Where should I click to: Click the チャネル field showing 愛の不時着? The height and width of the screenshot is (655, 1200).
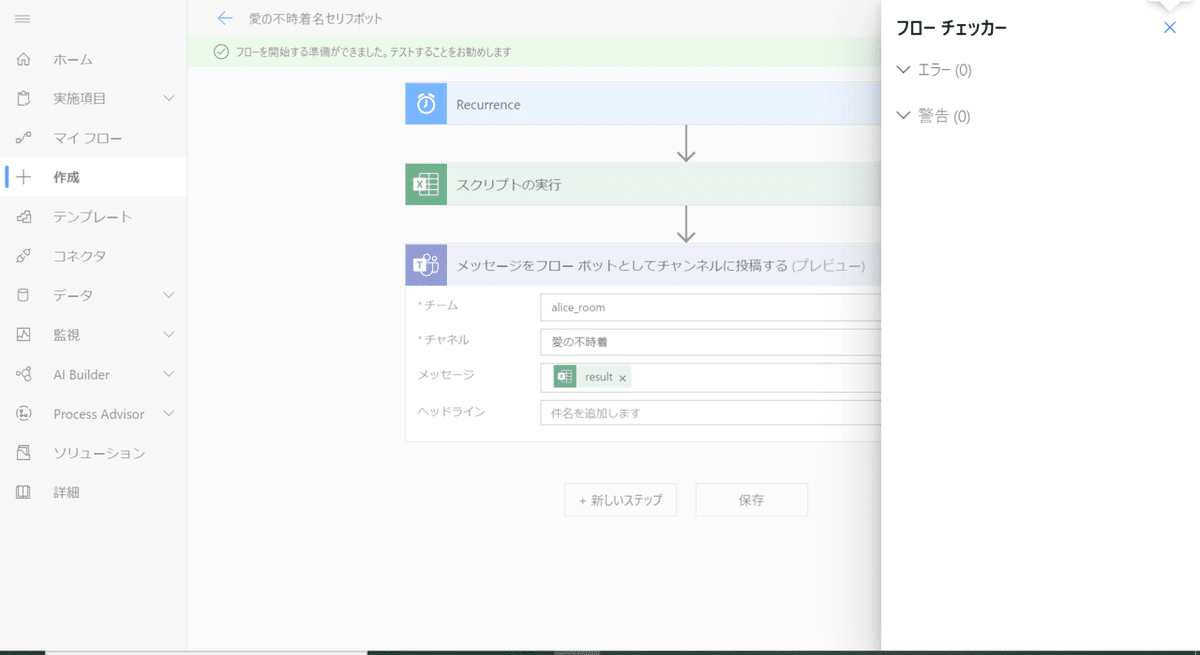click(710, 342)
